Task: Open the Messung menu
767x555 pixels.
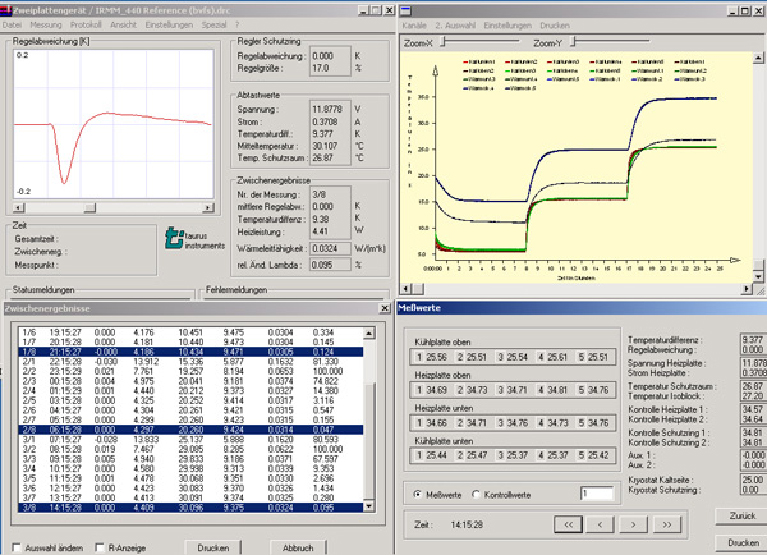Action: click(45, 23)
